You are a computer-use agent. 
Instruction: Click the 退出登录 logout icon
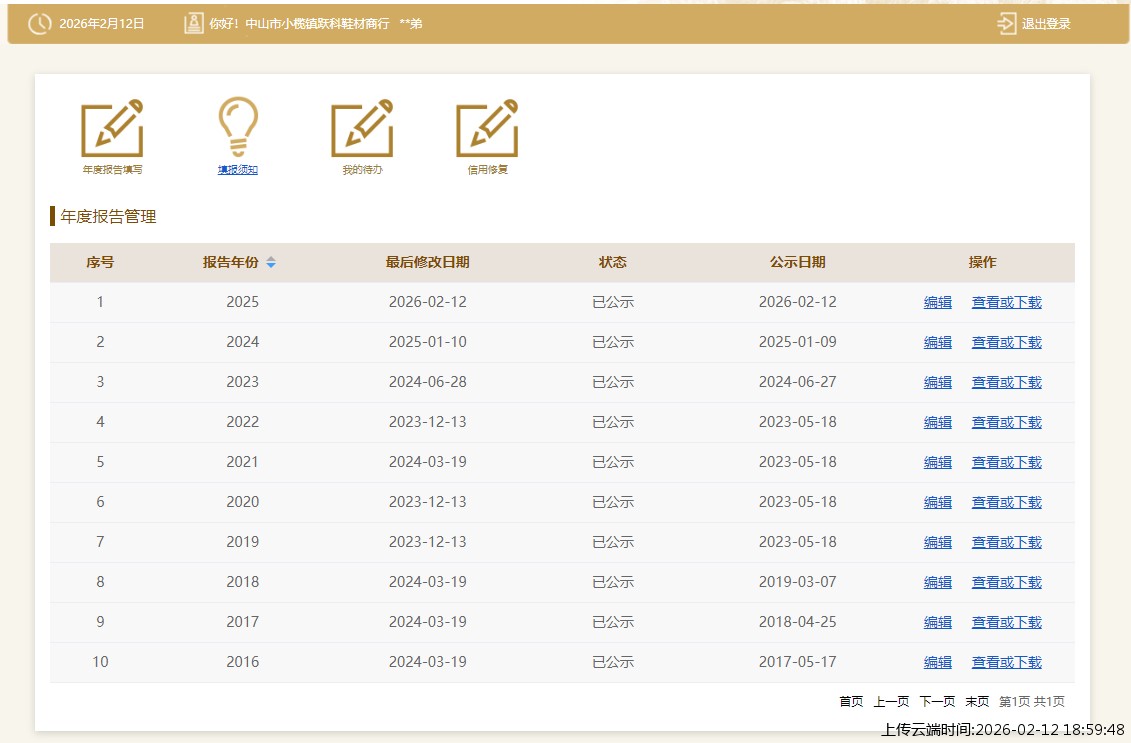click(x=1006, y=24)
